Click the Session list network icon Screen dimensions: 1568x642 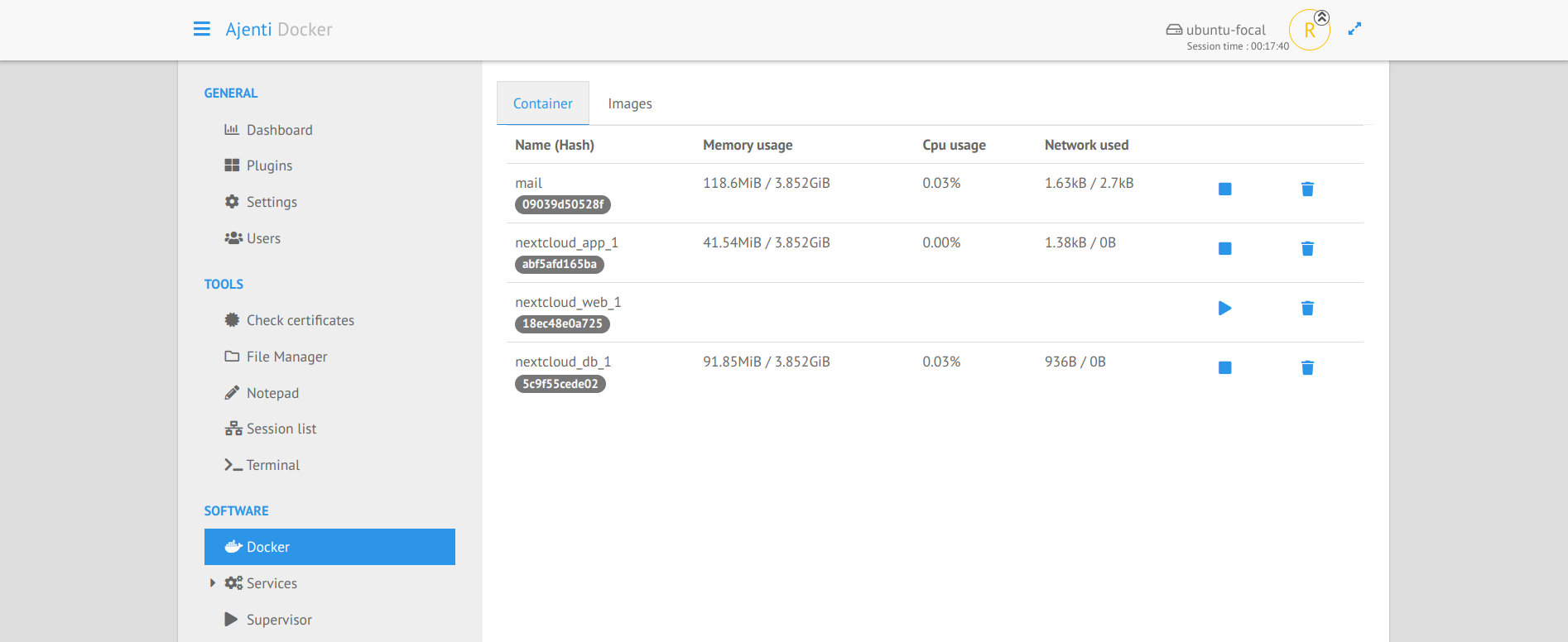point(233,429)
